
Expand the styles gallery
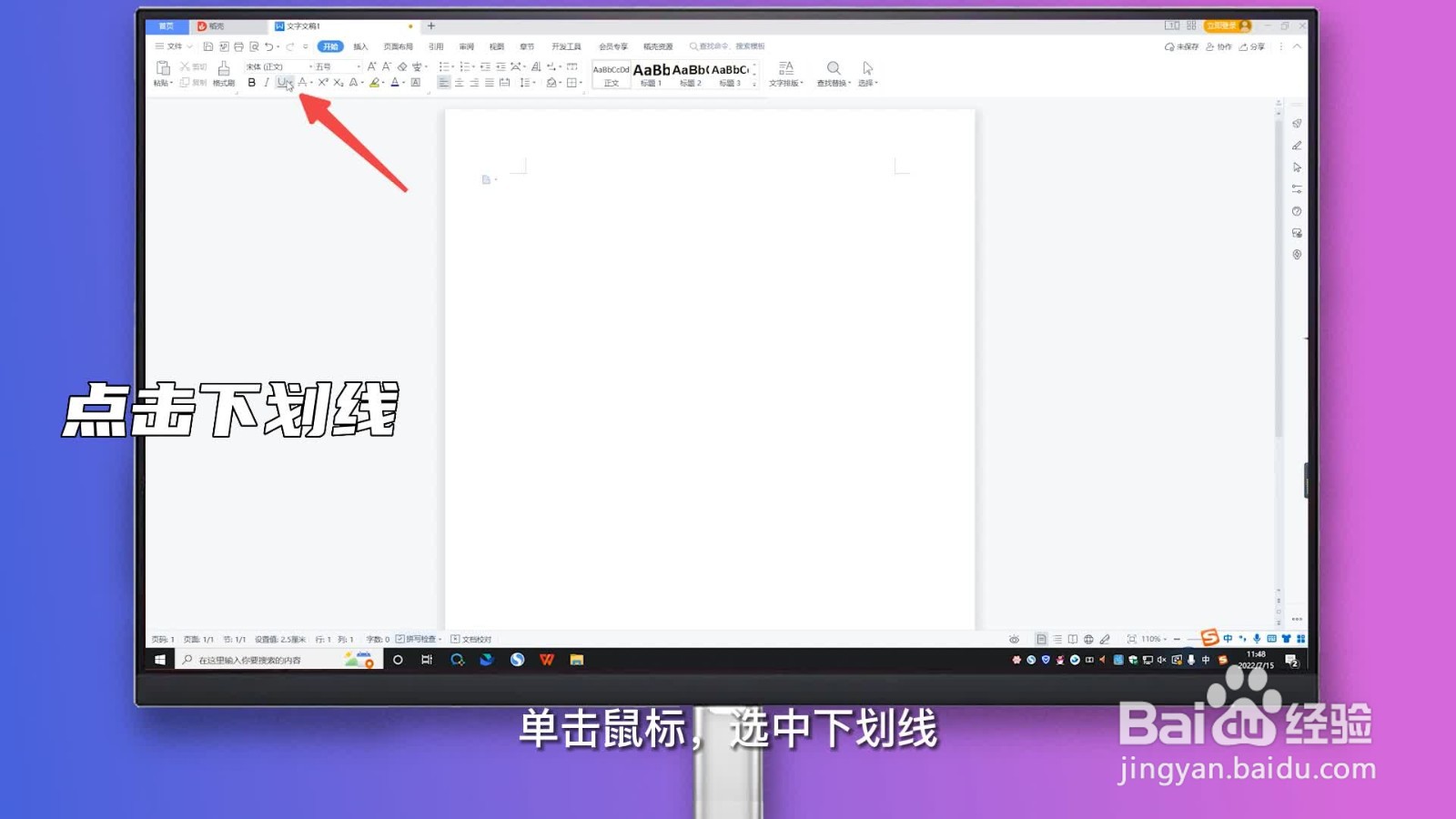tap(754, 84)
